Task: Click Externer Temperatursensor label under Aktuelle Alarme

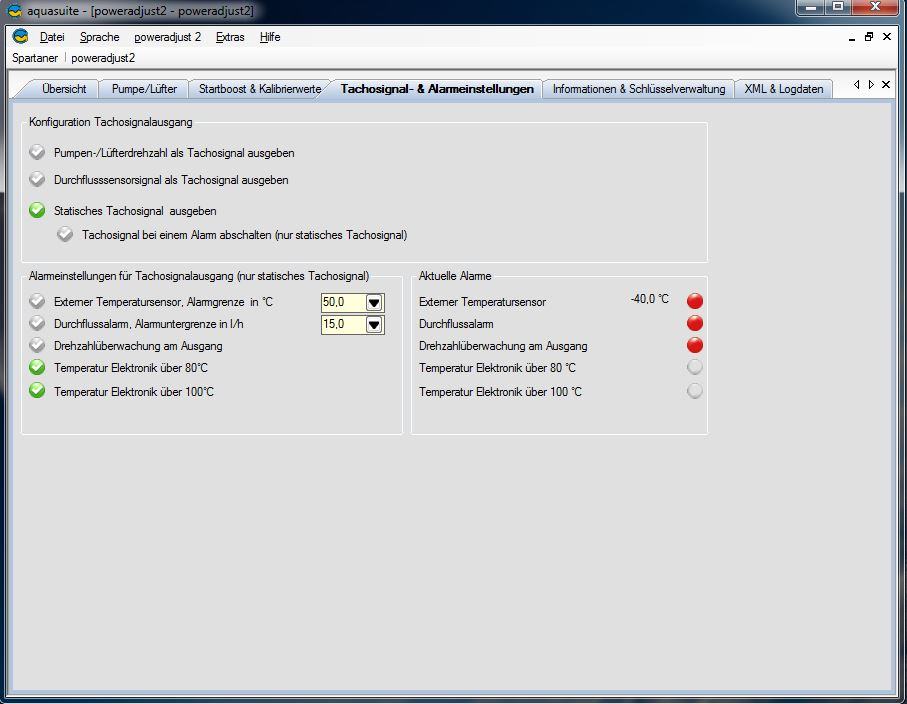Action: point(482,302)
